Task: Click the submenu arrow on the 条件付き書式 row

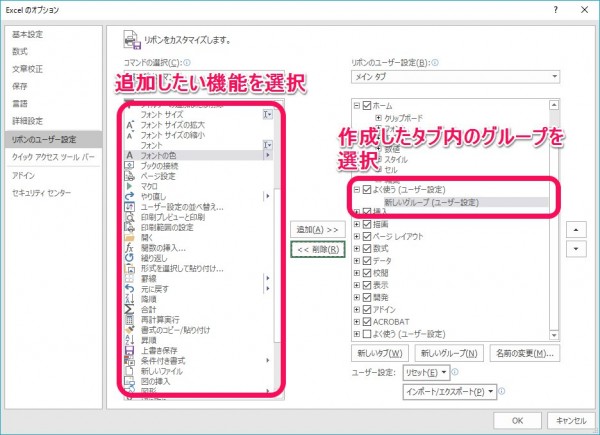Action: click(267, 360)
